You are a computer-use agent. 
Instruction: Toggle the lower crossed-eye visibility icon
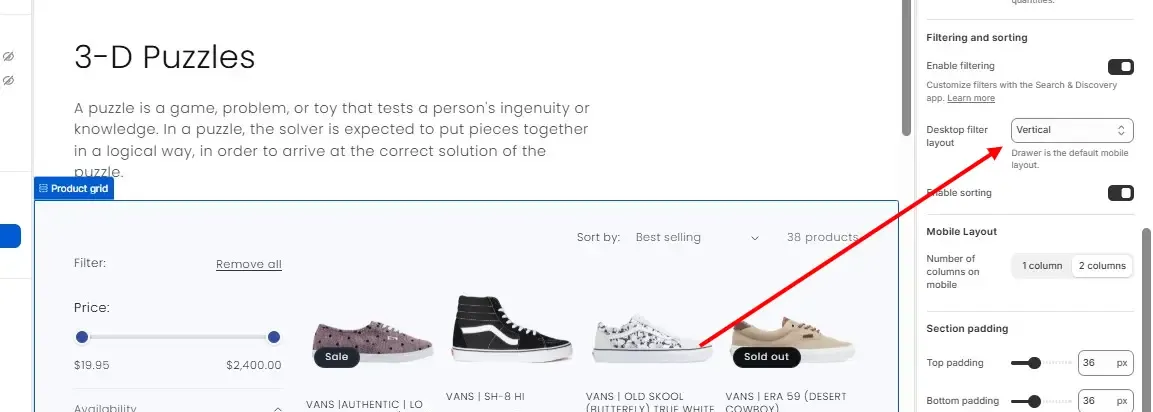pyautogui.click(x=8, y=80)
